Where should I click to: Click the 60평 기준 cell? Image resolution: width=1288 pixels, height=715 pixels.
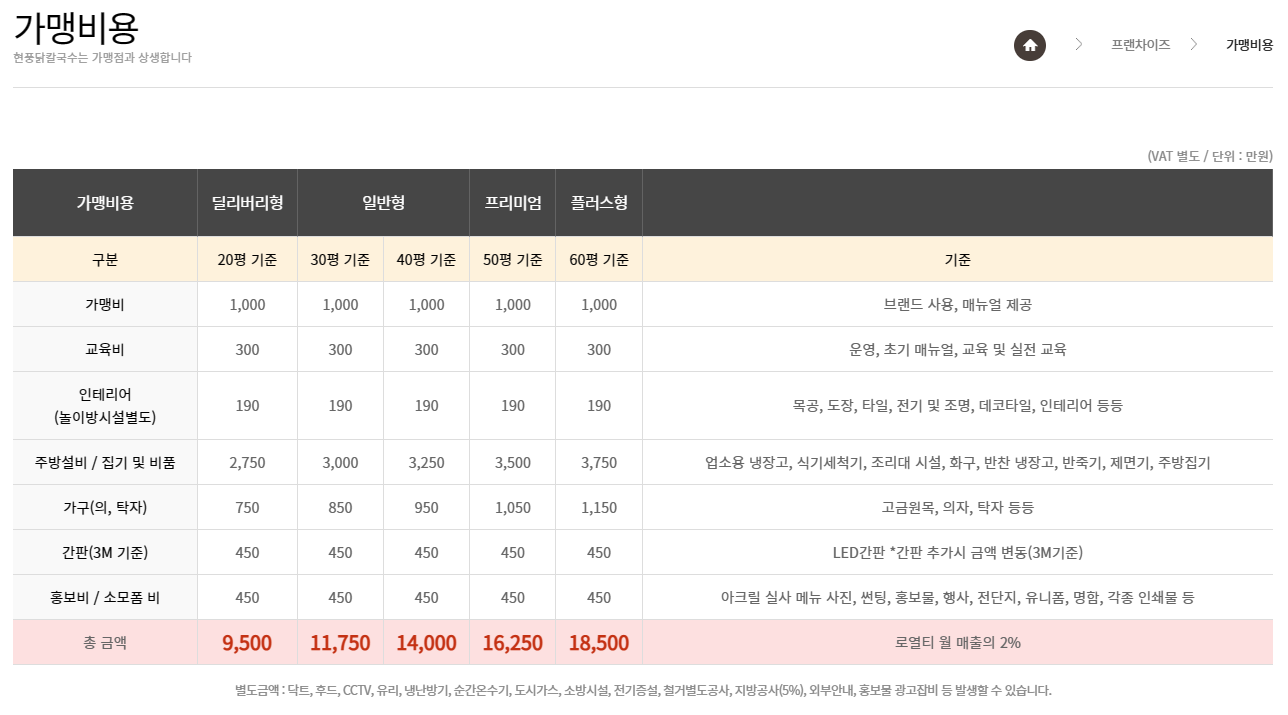point(599,260)
